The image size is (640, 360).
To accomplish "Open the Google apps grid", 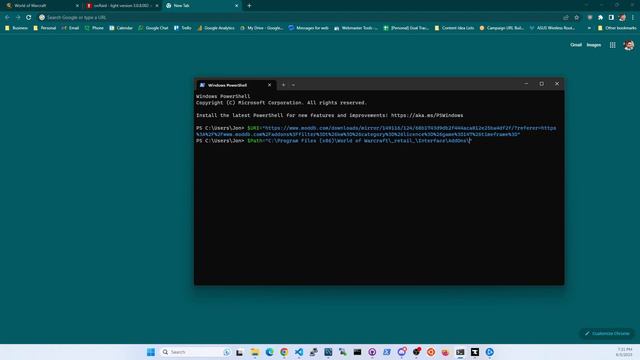I will 613,45.
